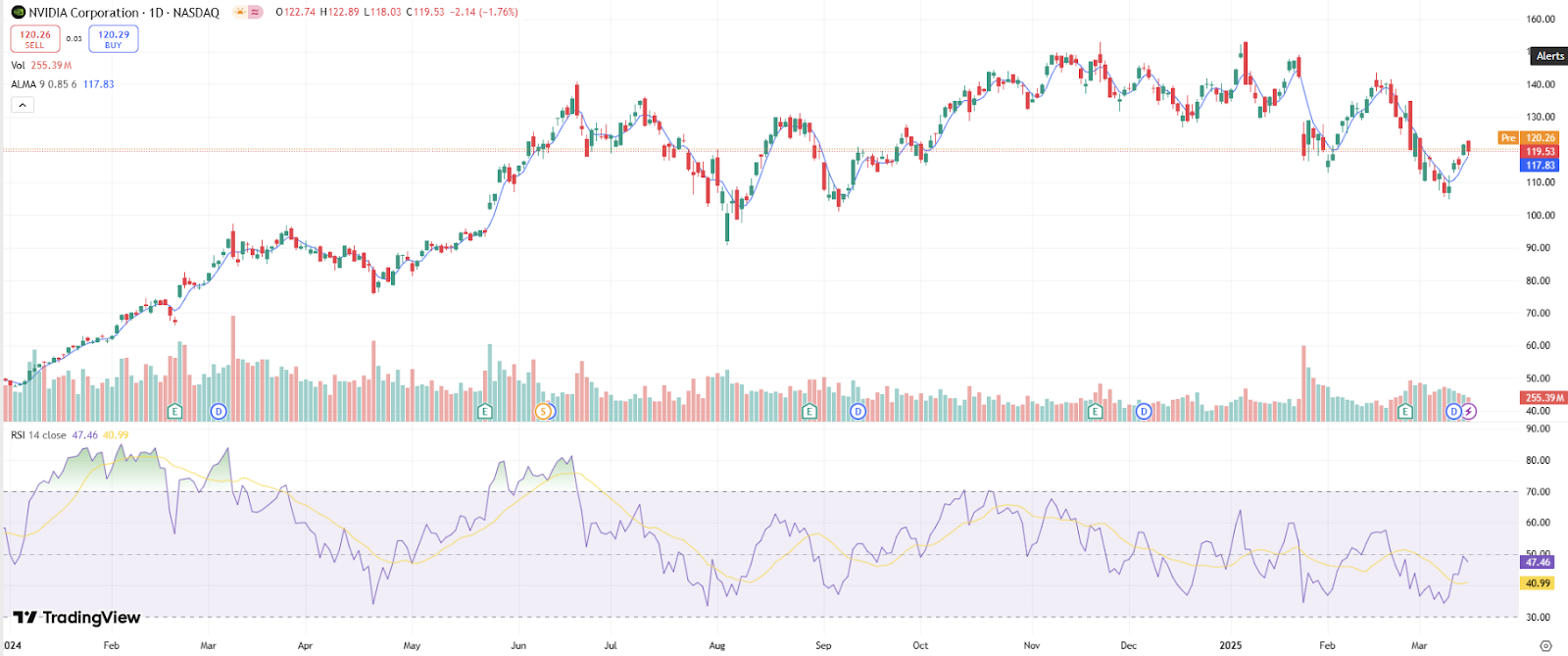Open the earnings marker for late May 2024

coord(484,411)
